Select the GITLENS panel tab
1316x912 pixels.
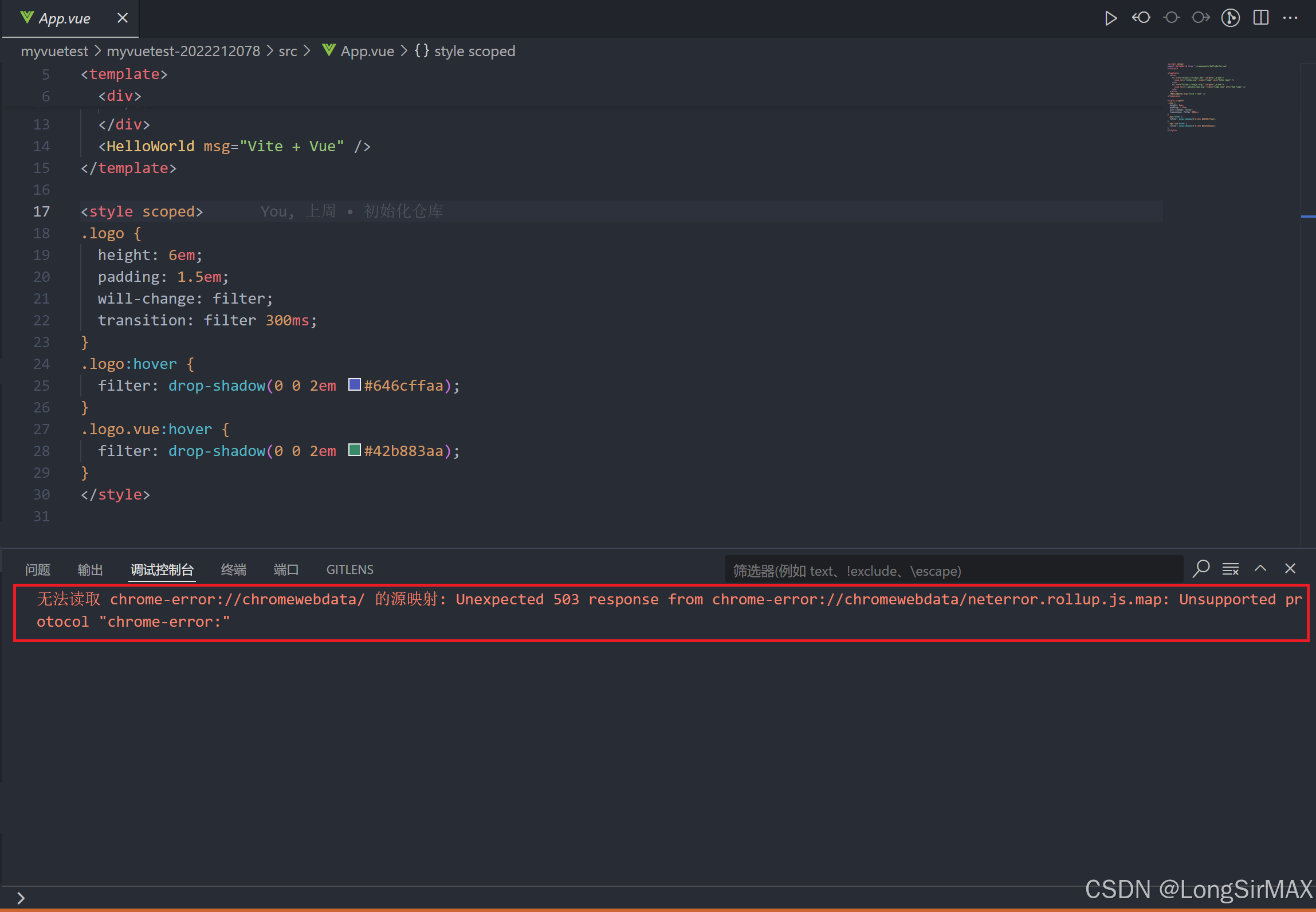pos(349,570)
